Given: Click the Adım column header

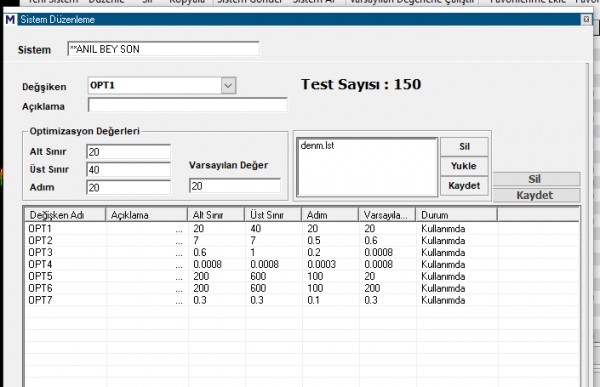Looking at the screenshot, I should [330, 215].
